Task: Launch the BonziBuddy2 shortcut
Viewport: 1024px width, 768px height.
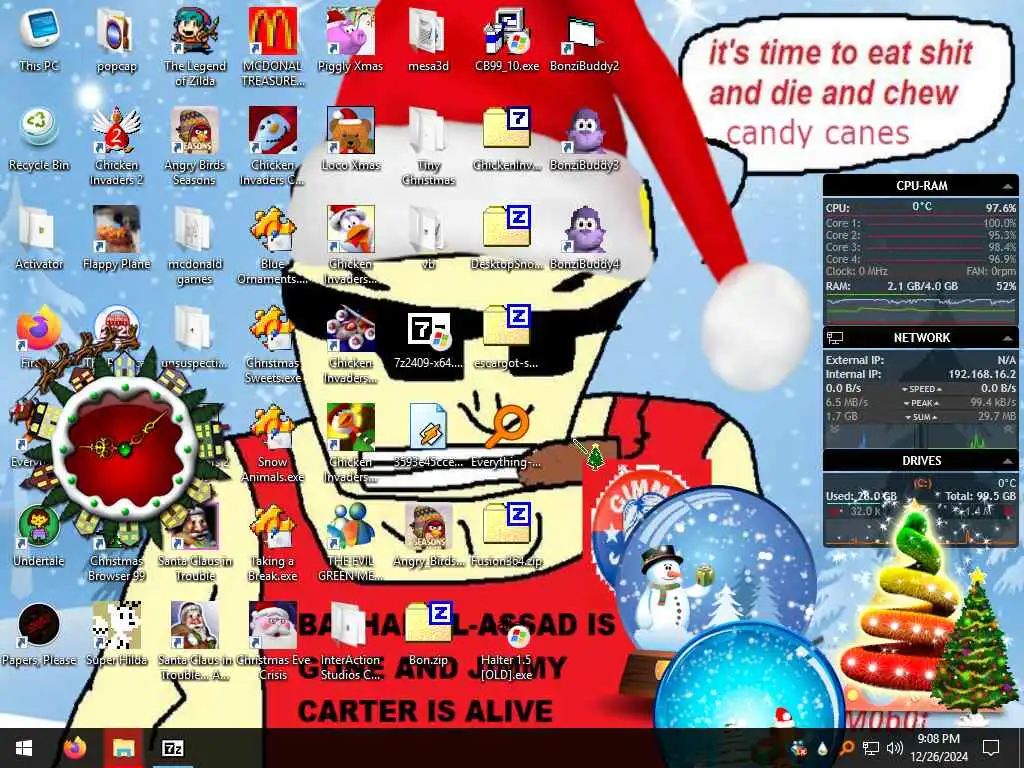Action: click(x=584, y=40)
